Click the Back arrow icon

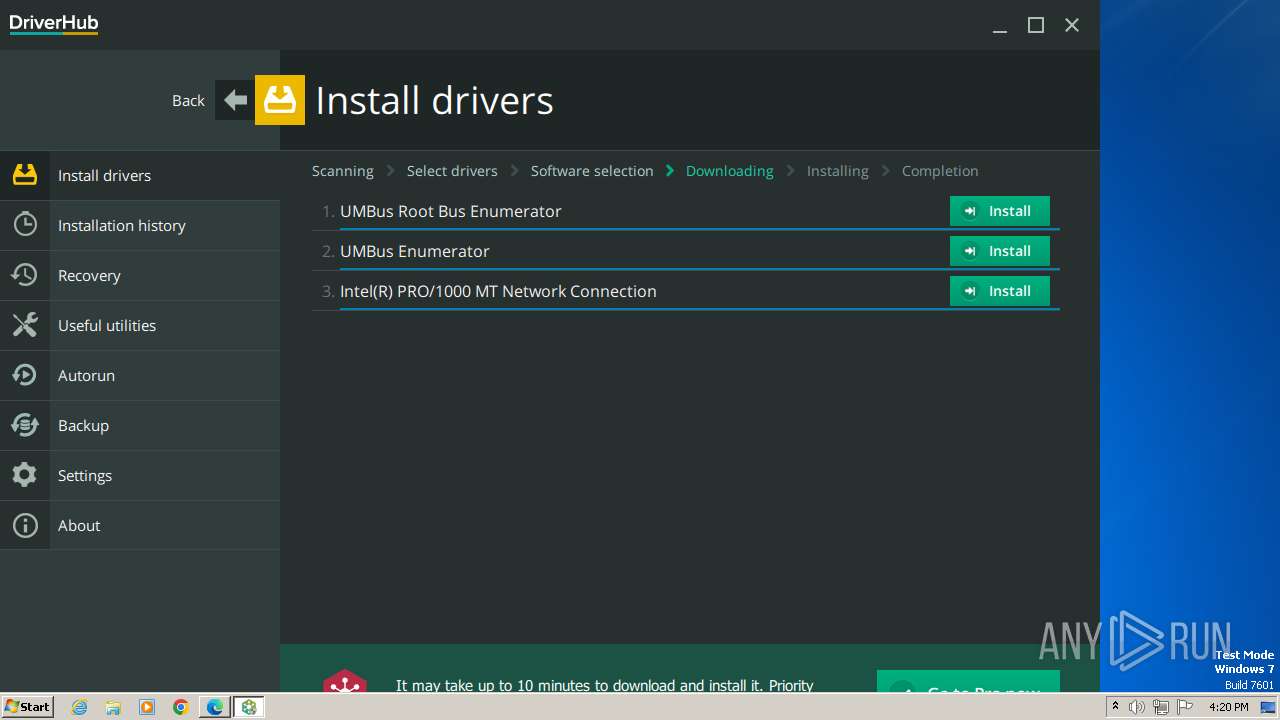[x=235, y=100]
